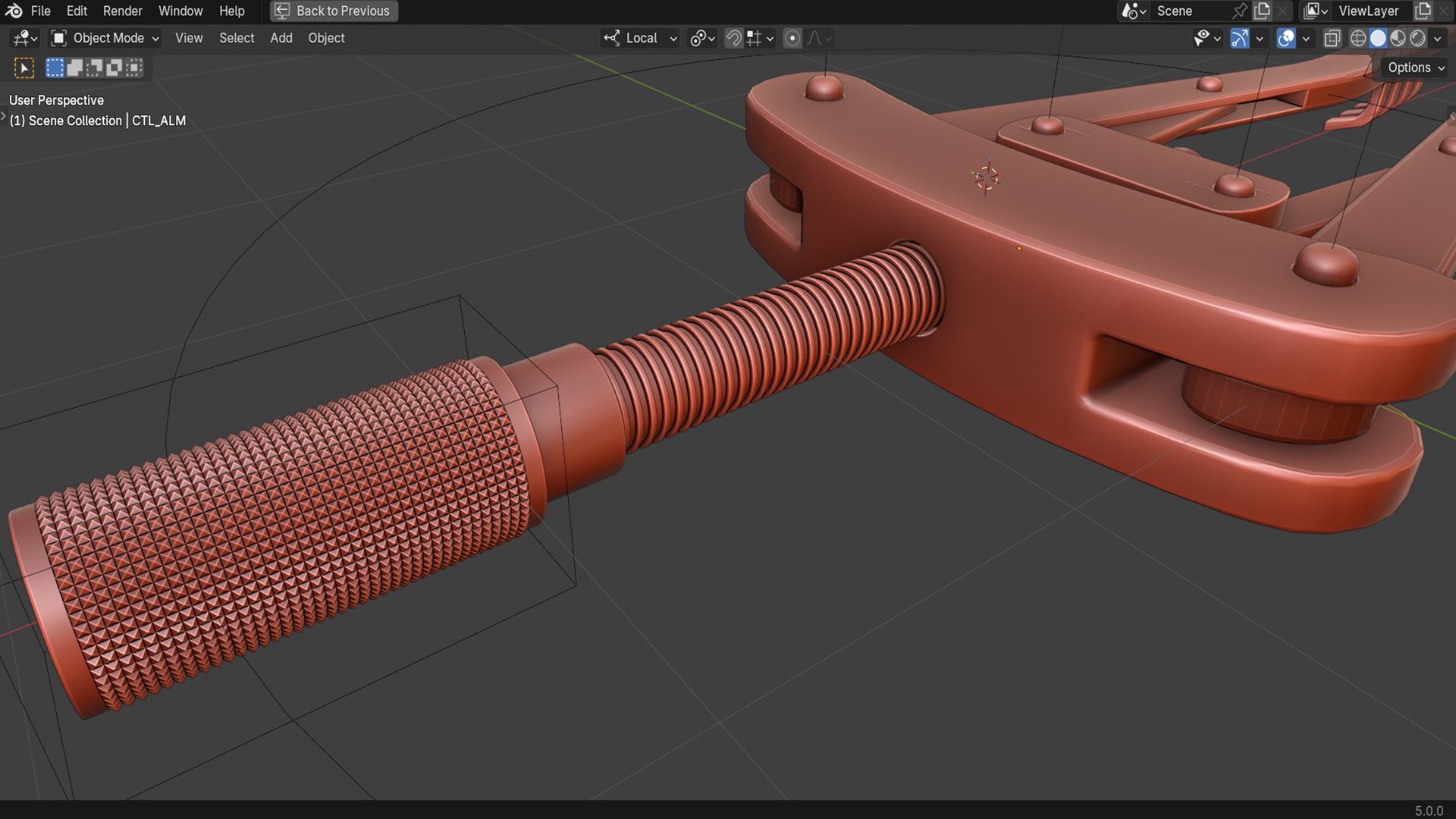Open the Window menu
Screen dimensions: 1456x819
pyautogui.click(x=180, y=11)
